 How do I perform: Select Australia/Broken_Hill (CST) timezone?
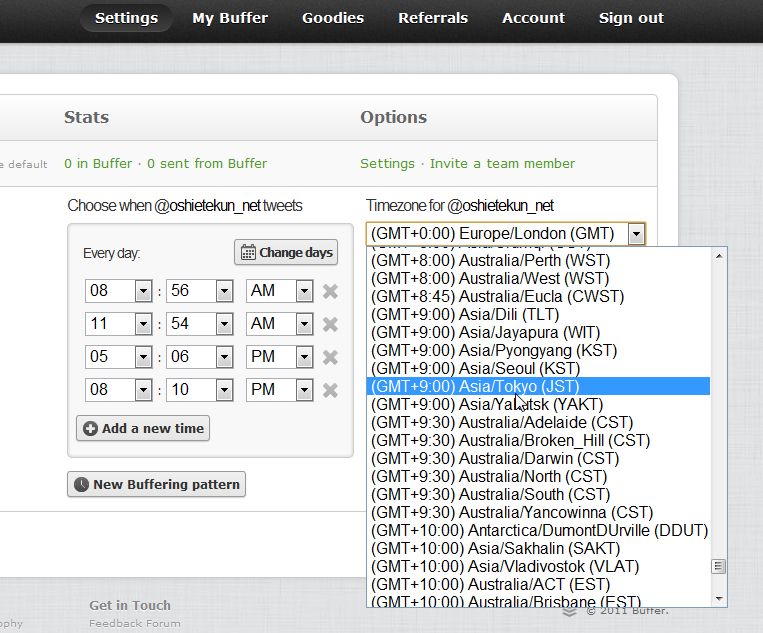(538, 440)
